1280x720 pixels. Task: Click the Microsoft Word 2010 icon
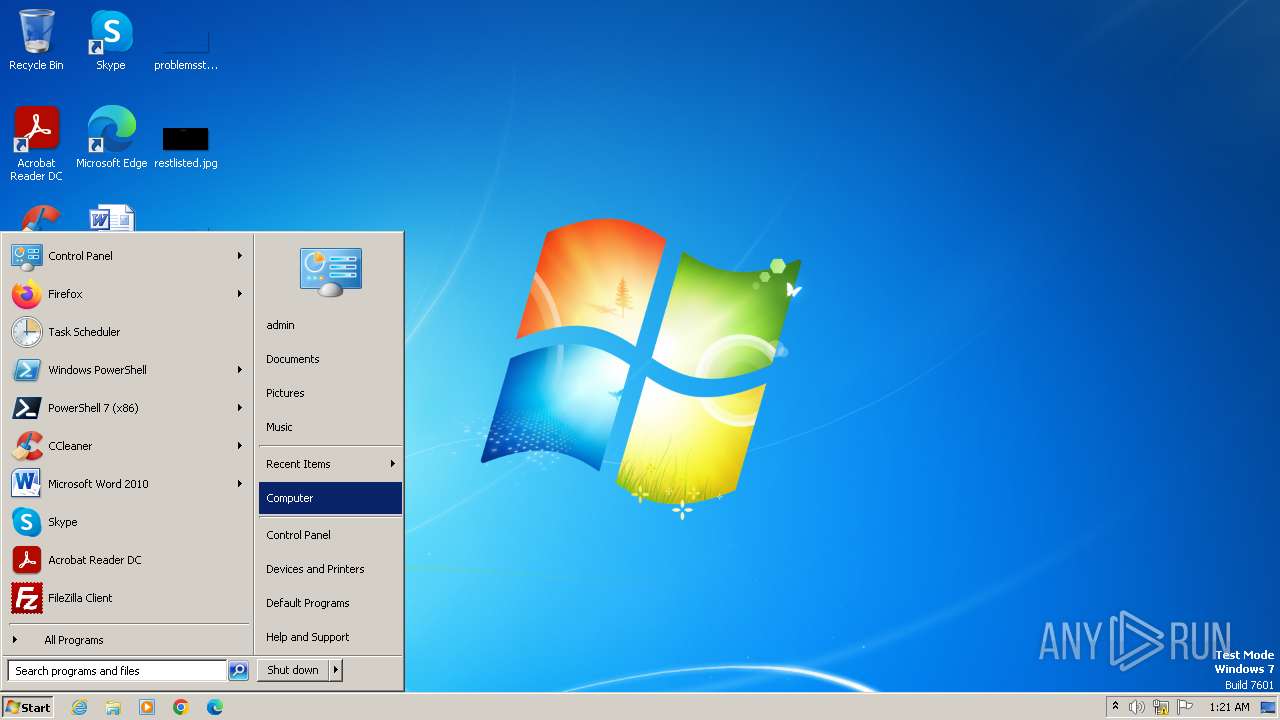[27, 484]
